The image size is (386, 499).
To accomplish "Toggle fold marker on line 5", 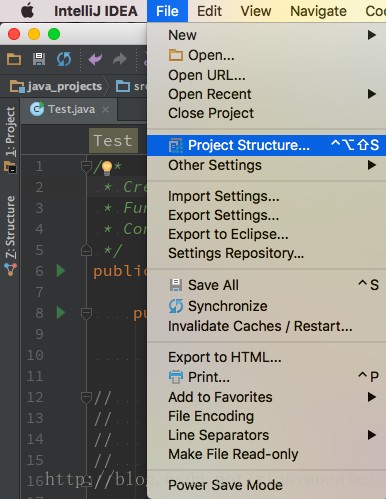I will (x=86, y=250).
